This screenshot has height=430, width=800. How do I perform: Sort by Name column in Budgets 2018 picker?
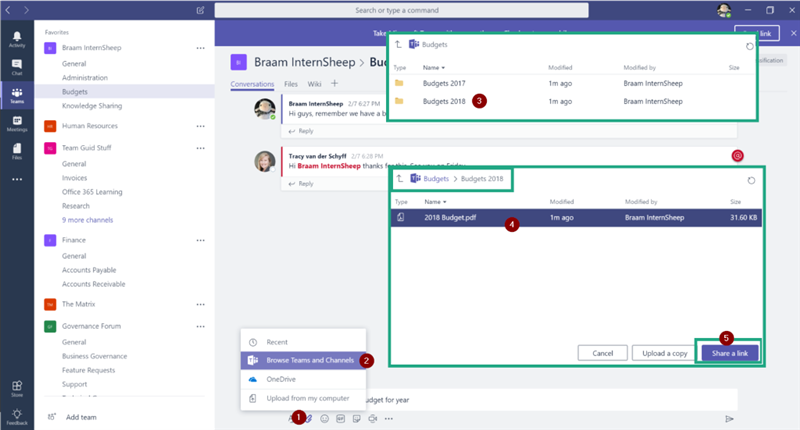point(435,202)
